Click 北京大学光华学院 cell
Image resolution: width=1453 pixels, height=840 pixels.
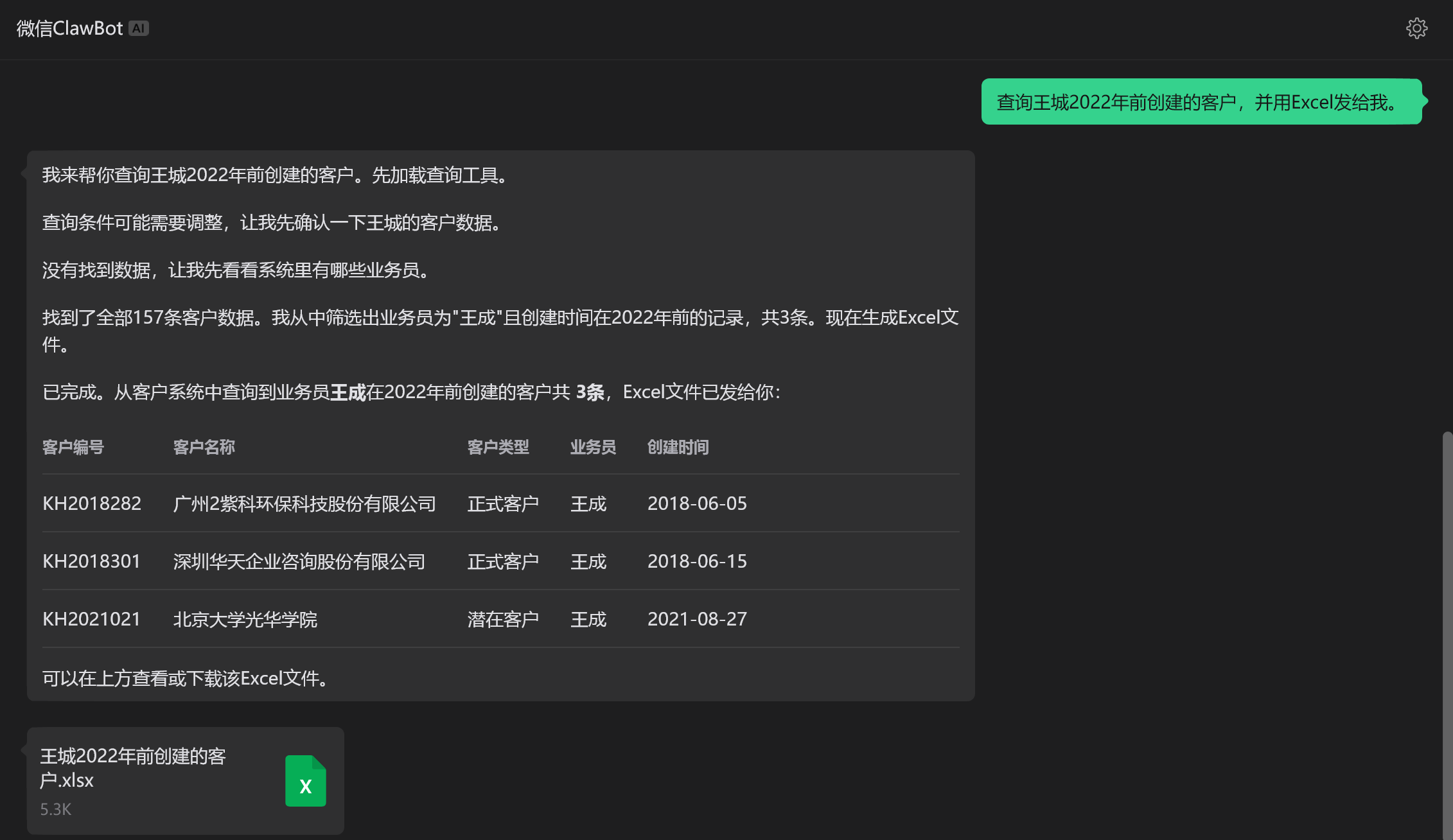coord(245,619)
